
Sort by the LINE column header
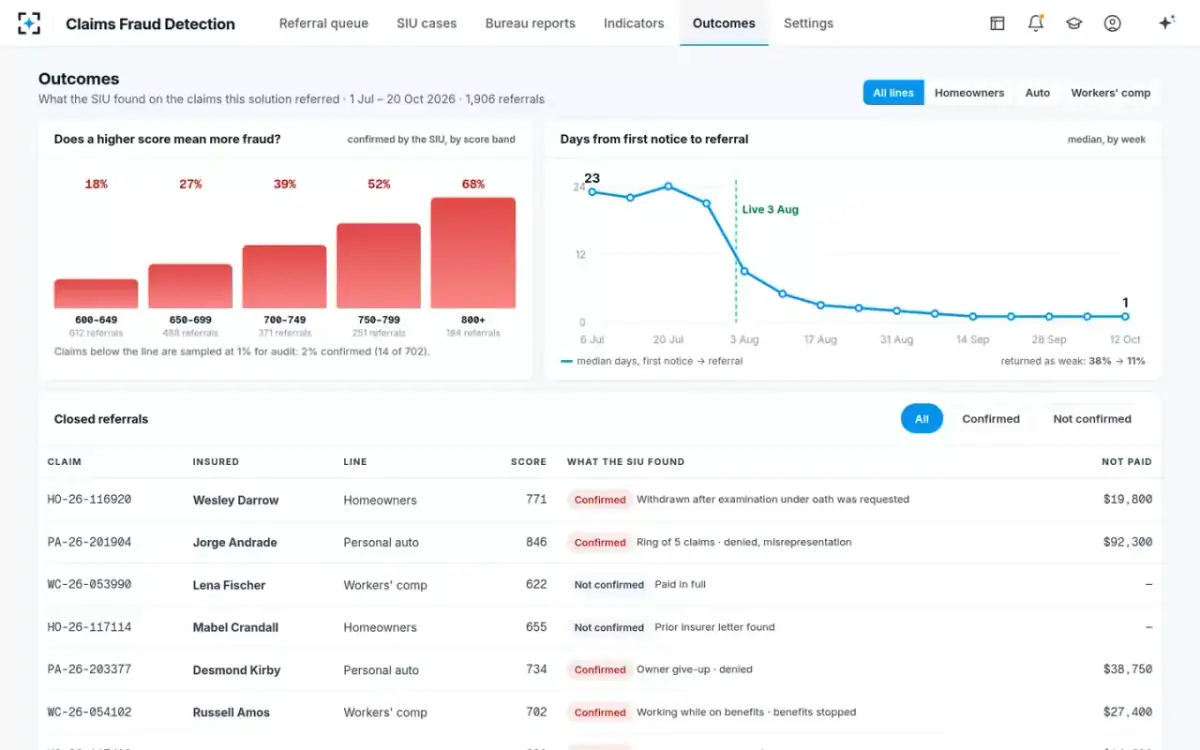[355, 462]
